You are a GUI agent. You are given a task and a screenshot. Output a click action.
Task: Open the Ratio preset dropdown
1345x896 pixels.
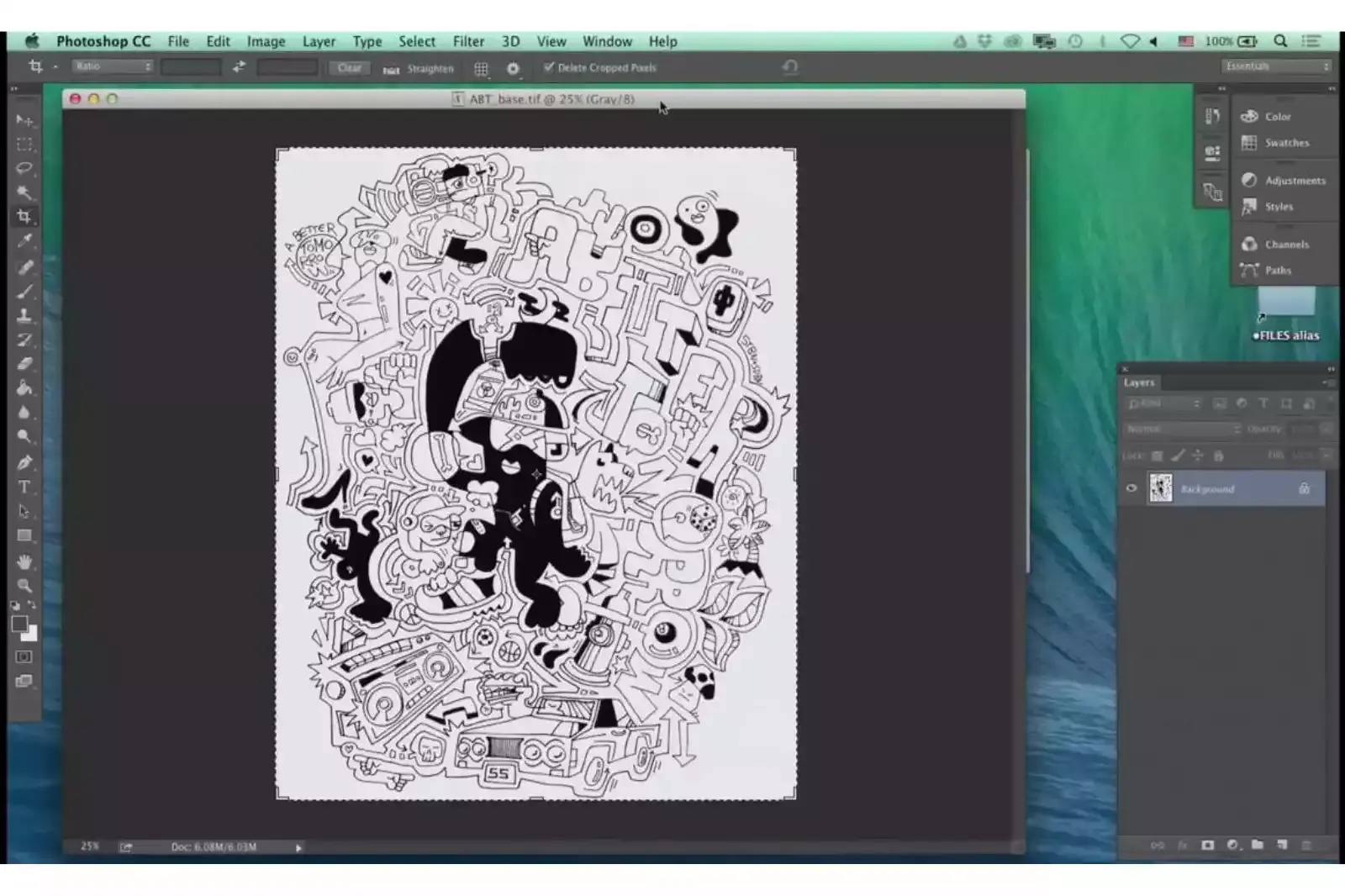coord(112,66)
